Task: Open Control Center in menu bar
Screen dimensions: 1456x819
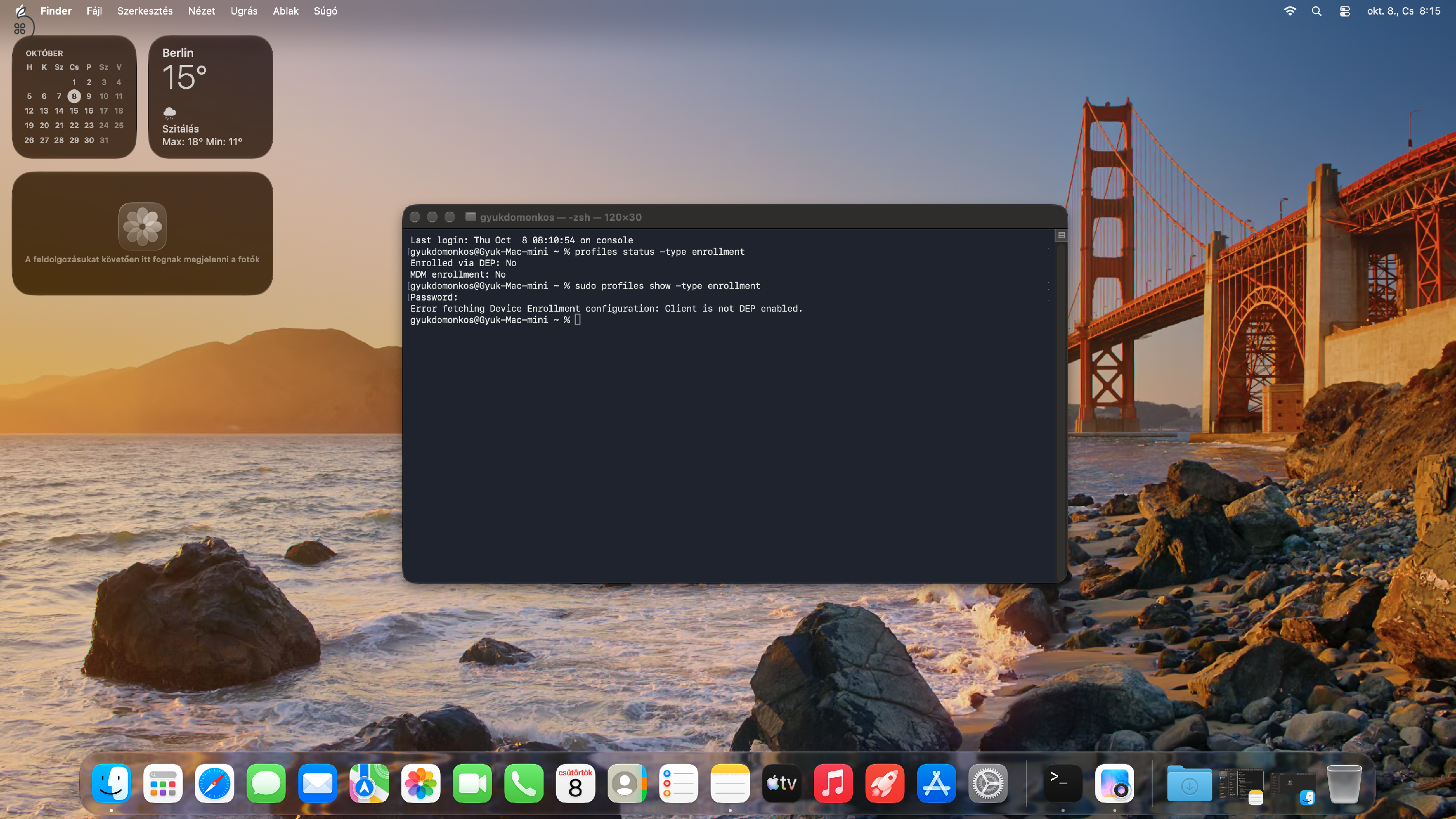Action: [x=1345, y=11]
